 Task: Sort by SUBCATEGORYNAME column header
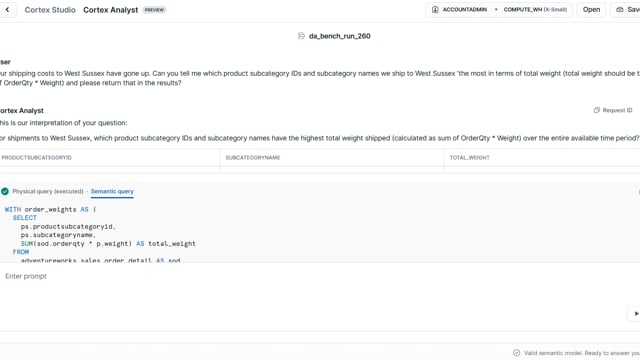[253, 158]
